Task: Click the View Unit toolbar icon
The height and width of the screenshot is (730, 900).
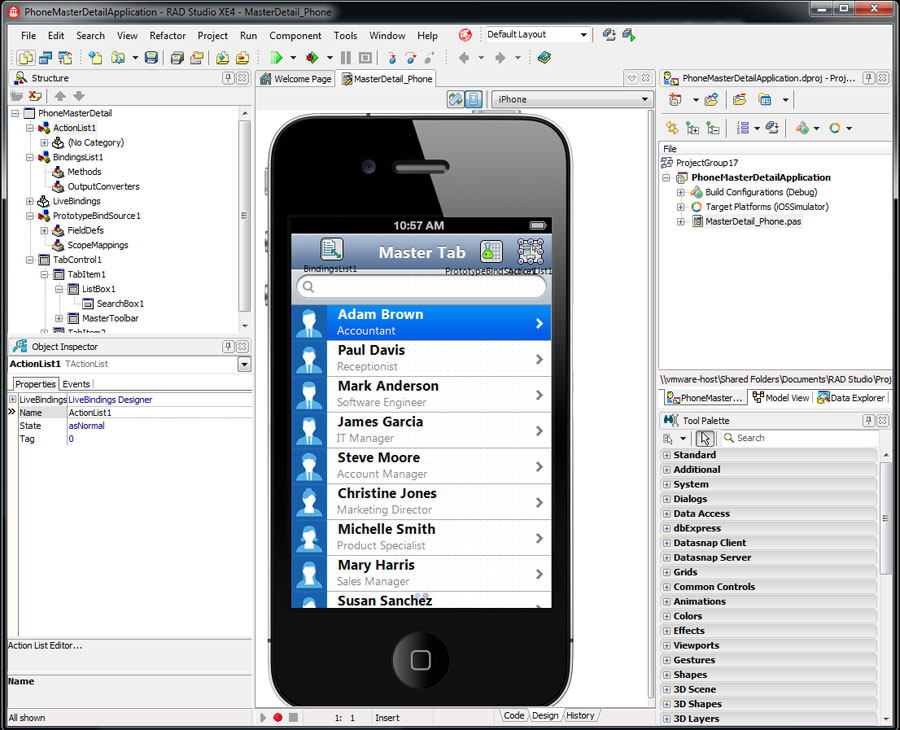Action: (26, 57)
